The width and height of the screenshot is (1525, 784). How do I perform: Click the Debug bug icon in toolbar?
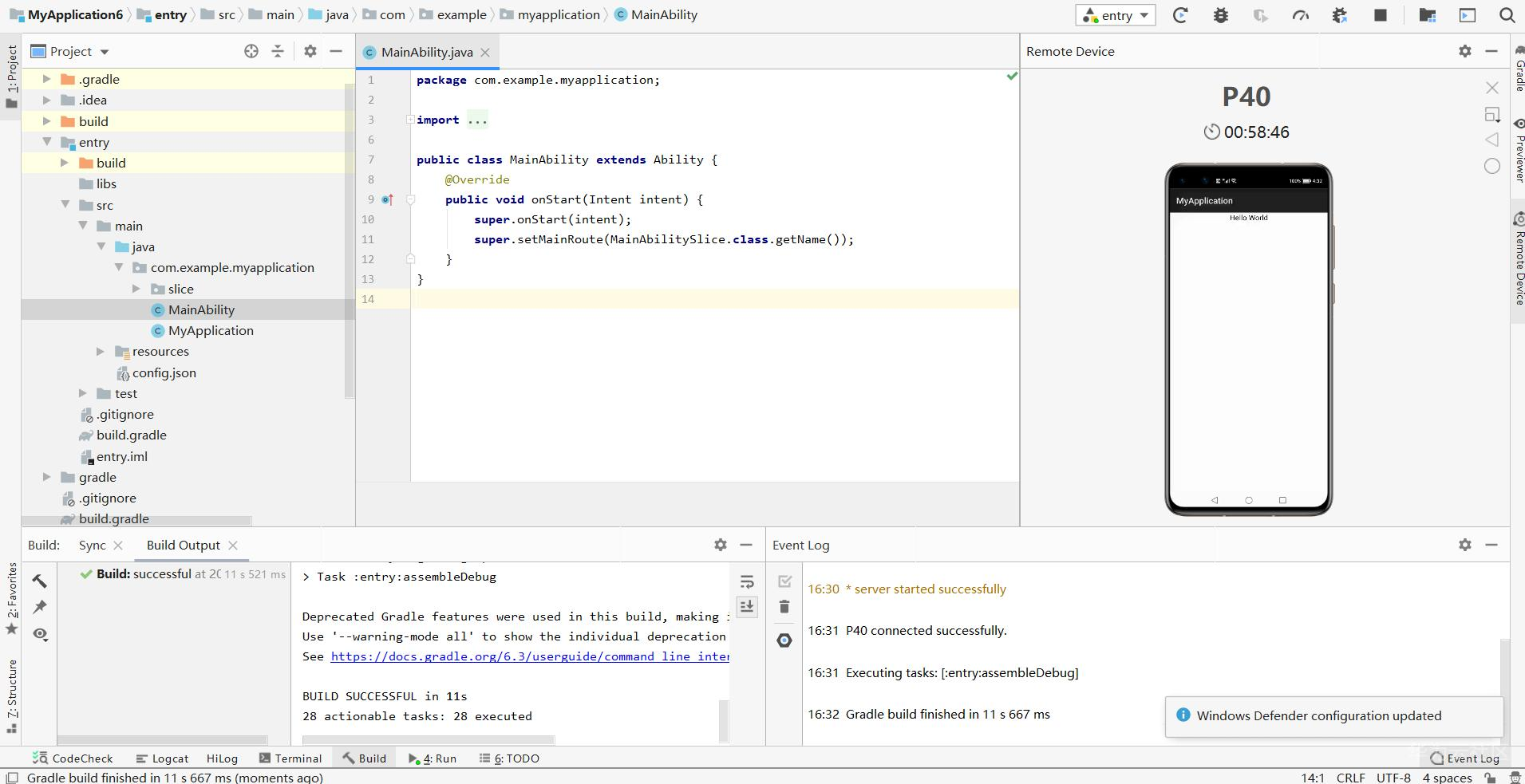pyautogui.click(x=1220, y=15)
